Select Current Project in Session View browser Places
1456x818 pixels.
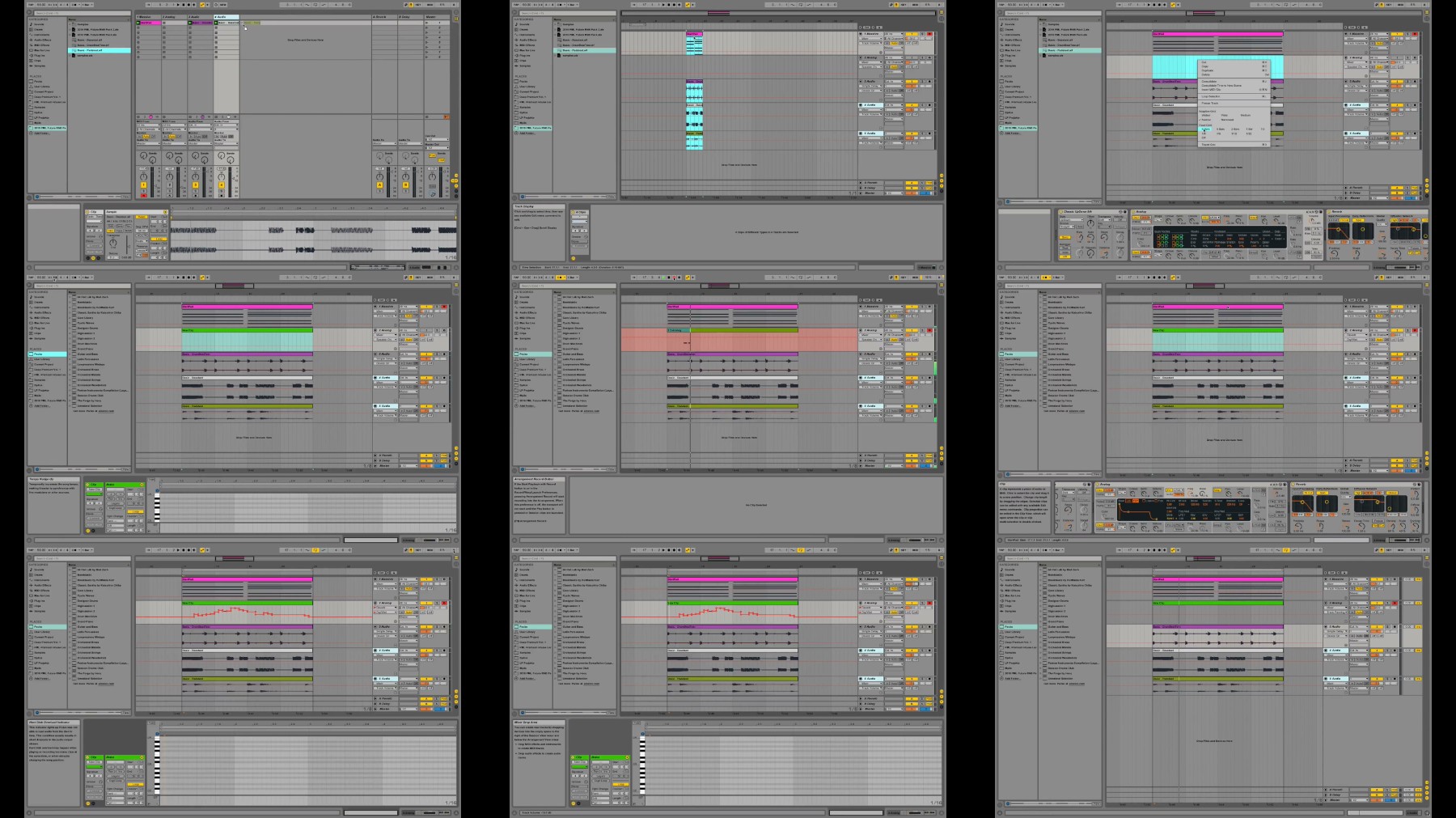(x=42, y=91)
